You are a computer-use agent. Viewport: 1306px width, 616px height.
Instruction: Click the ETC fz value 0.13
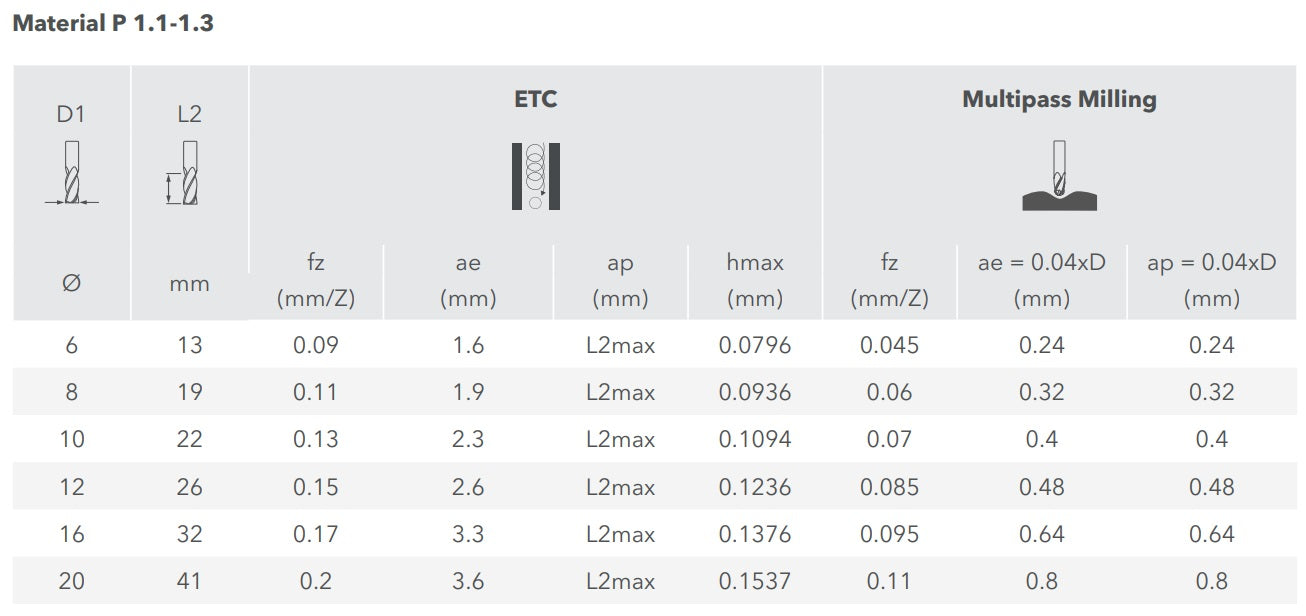pos(316,439)
